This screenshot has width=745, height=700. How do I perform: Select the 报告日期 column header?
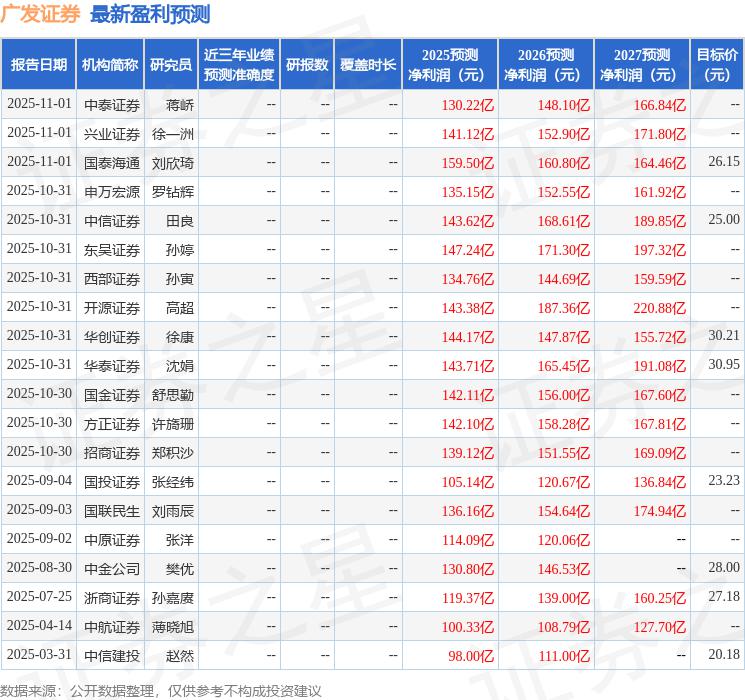(x=38, y=65)
